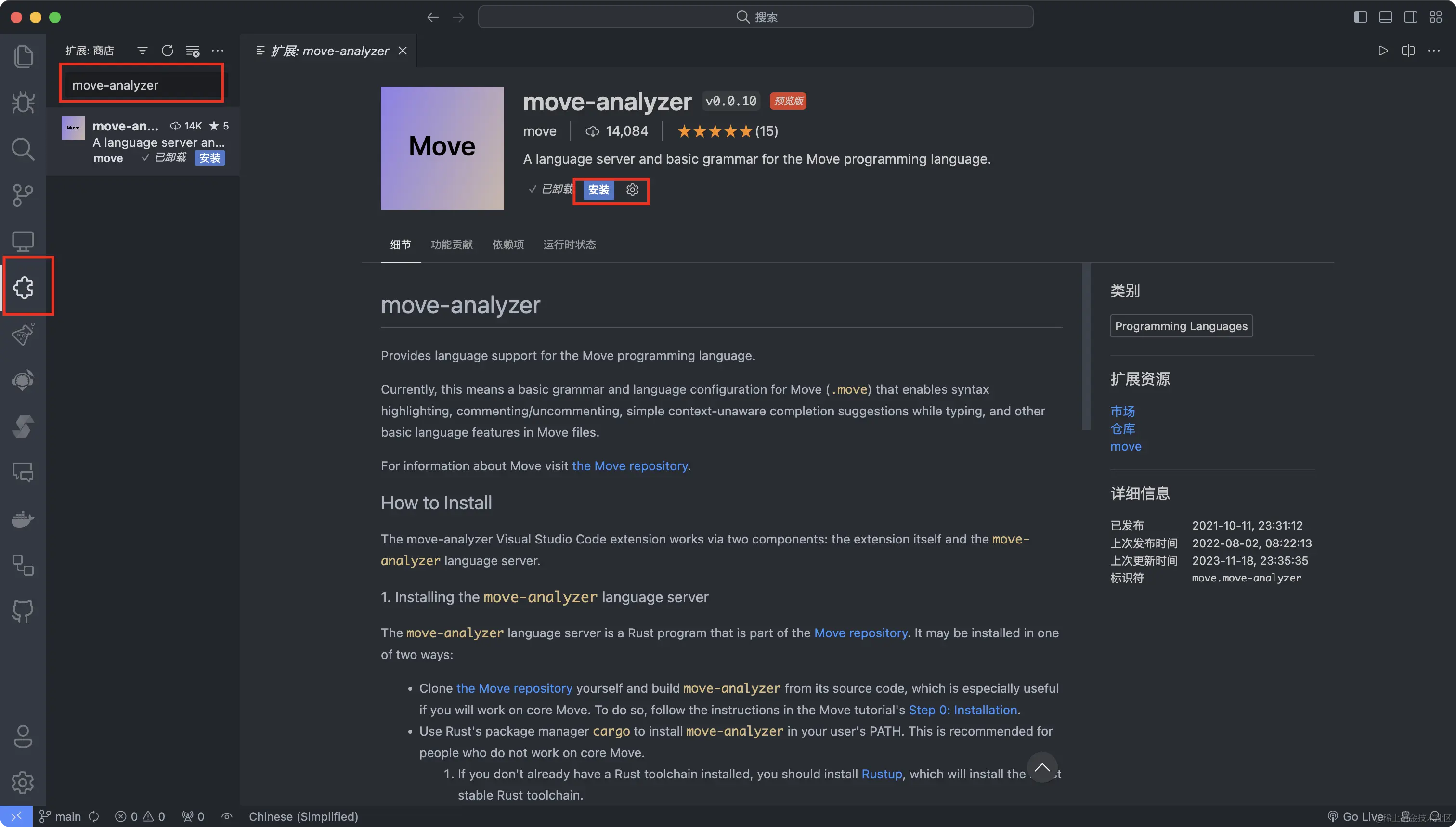Click the blue 安装 button beside the gear

[598, 190]
